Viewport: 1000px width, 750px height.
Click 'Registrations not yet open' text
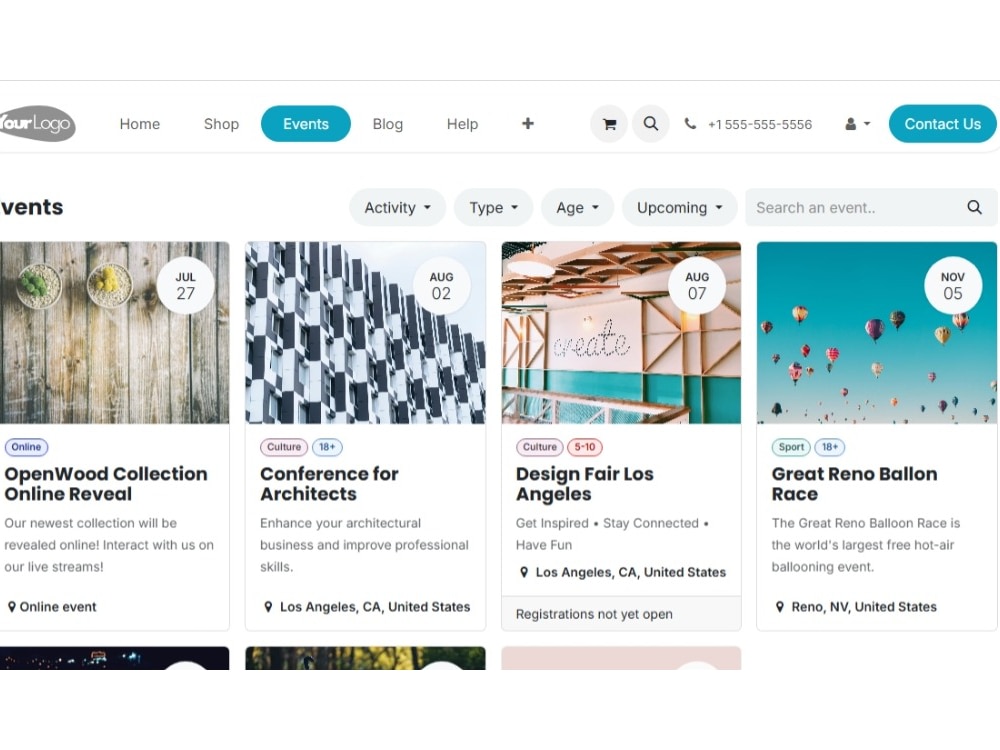pyautogui.click(x=594, y=614)
